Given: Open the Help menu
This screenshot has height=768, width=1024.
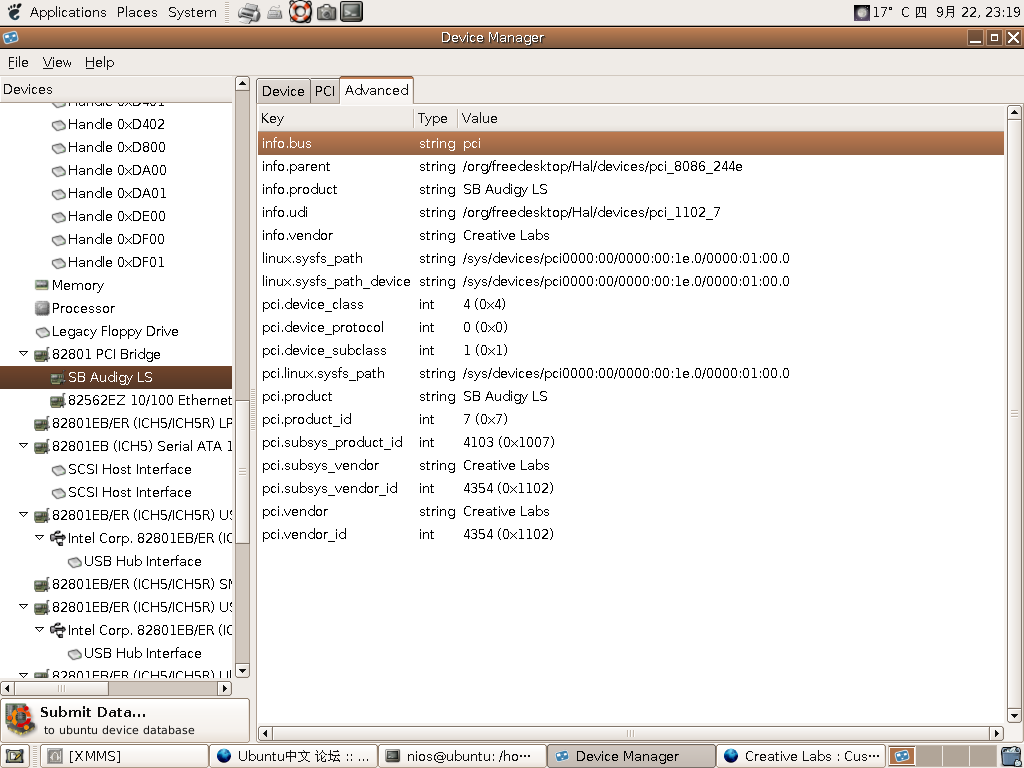Looking at the screenshot, I should pos(99,63).
